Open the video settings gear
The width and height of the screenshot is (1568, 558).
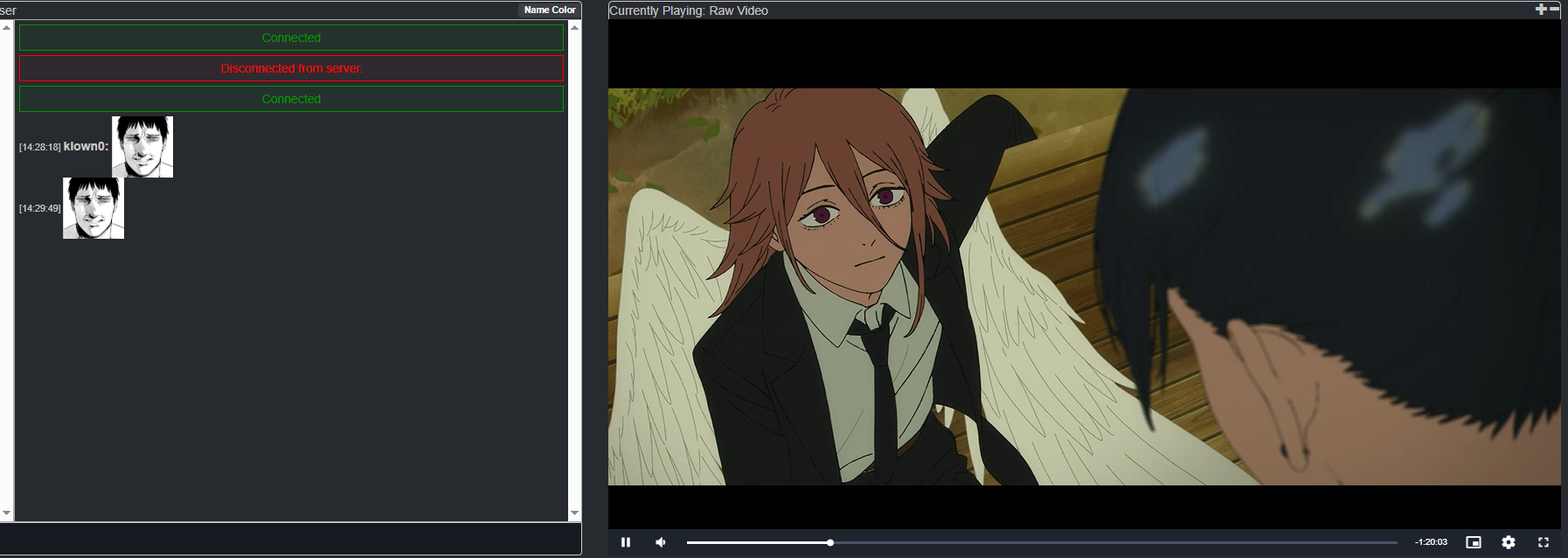click(x=1509, y=542)
